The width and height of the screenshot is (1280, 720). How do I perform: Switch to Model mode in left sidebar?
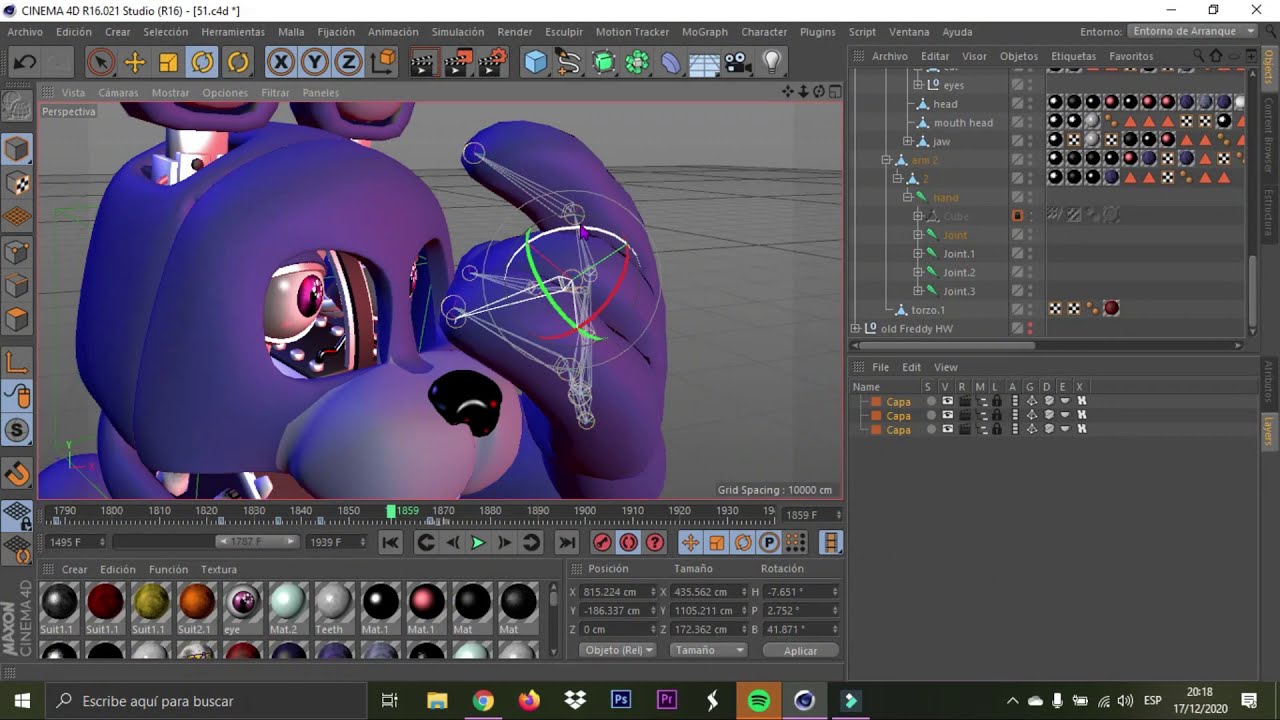tap(17, 149)
